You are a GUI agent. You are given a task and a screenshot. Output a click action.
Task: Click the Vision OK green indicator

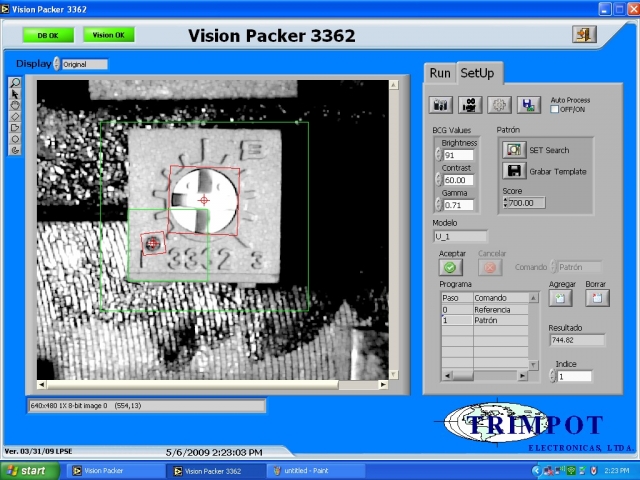[x=109, y=35]
